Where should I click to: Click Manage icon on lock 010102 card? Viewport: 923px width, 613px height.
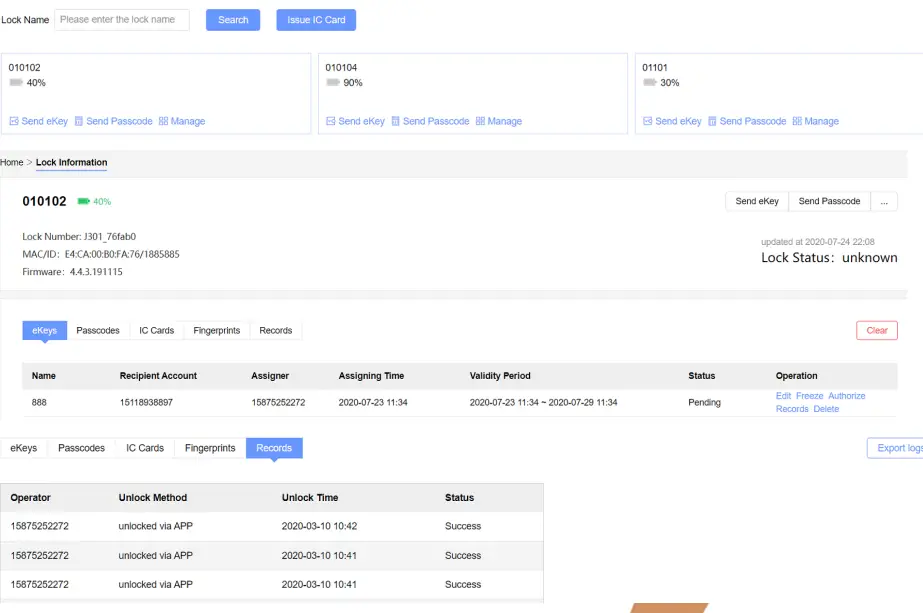point(164,121)
